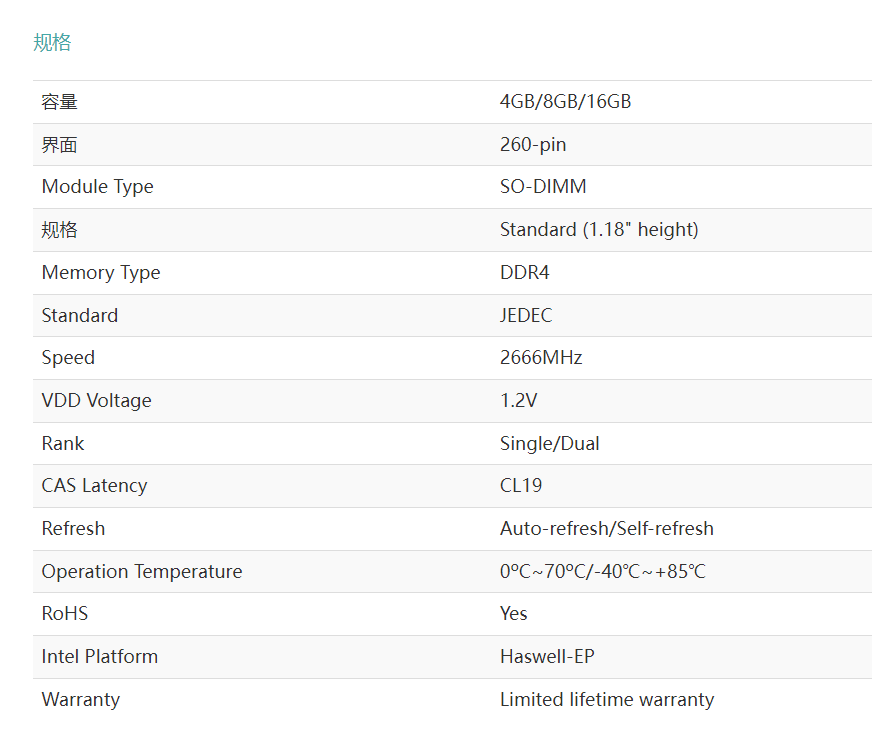The width and height of the screenshot is (872, 737).
Task: Select the 容量 row label
Action: click(60, 102)
